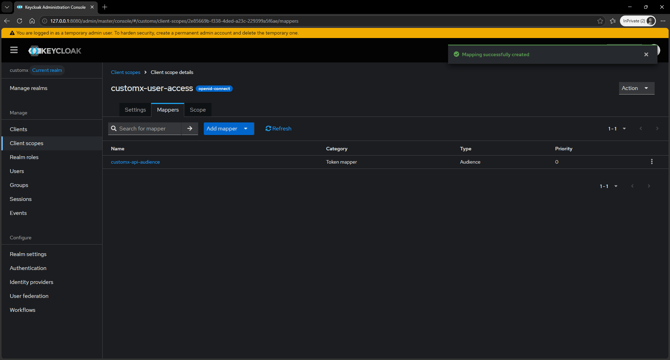Open the customx-api-audience mapper link
This screenshot has height=360, width=670.
(135, 162)
